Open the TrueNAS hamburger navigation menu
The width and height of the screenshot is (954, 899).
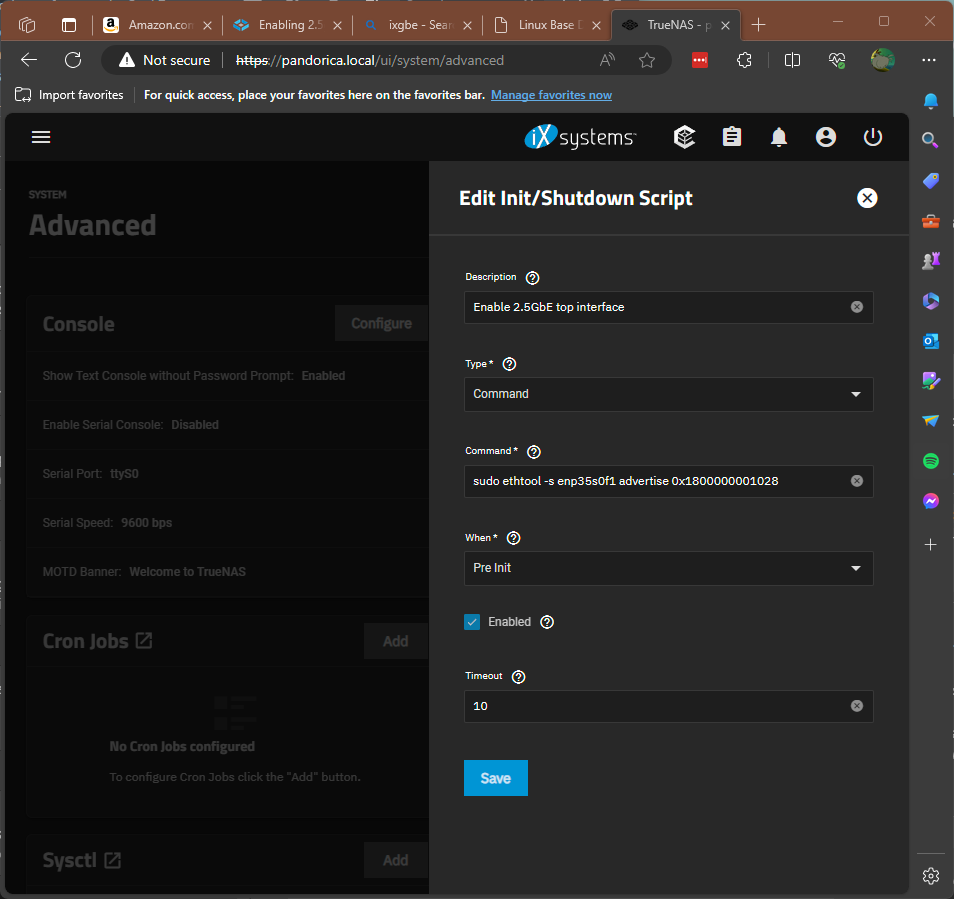click(x=41, y=137)
